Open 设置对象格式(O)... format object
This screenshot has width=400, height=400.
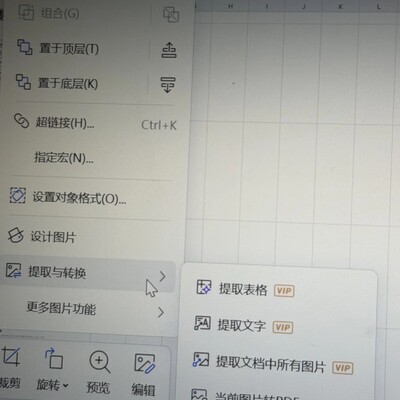(79, 198)
